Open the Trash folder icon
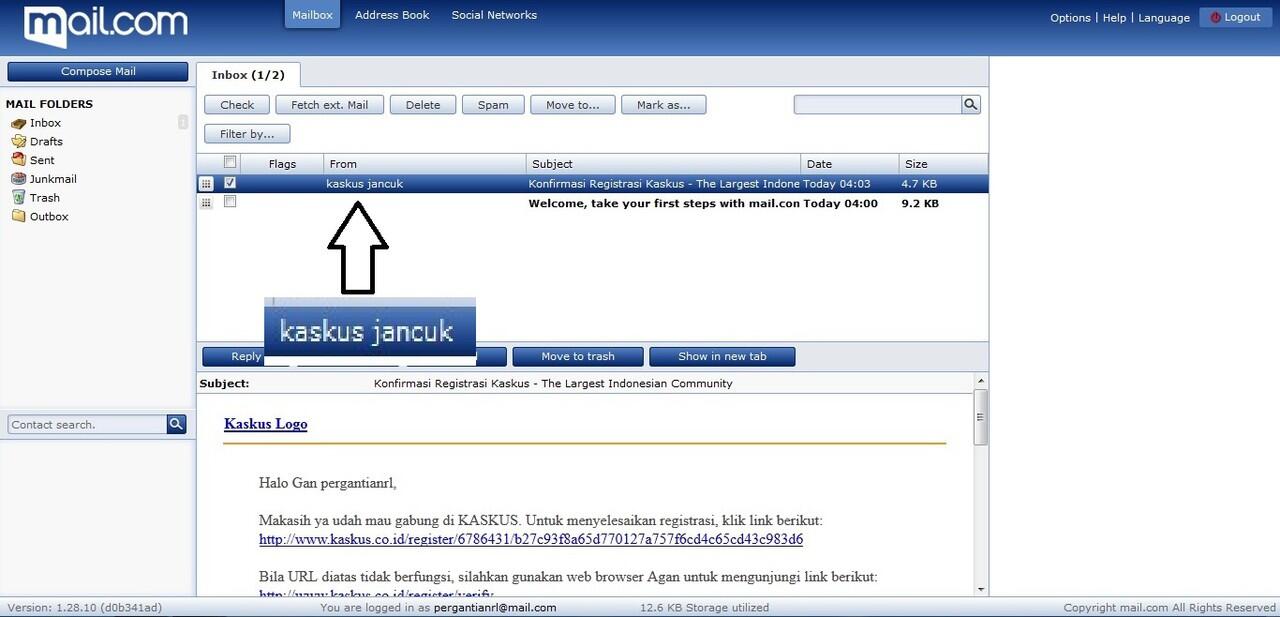This screenshot has width=1280, height=617. pyautogui.click(x=19, y=197)
